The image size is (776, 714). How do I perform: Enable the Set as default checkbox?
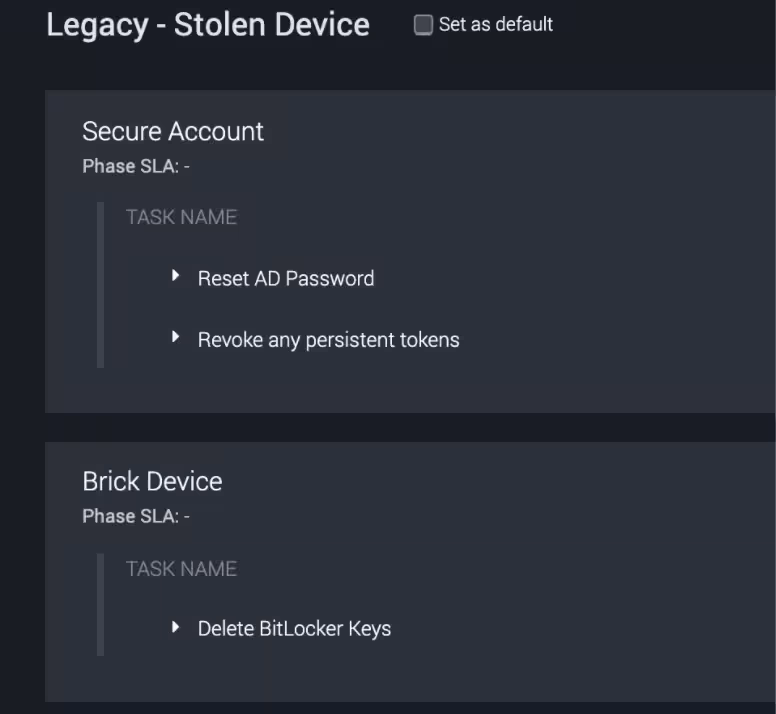click(423, 25)
